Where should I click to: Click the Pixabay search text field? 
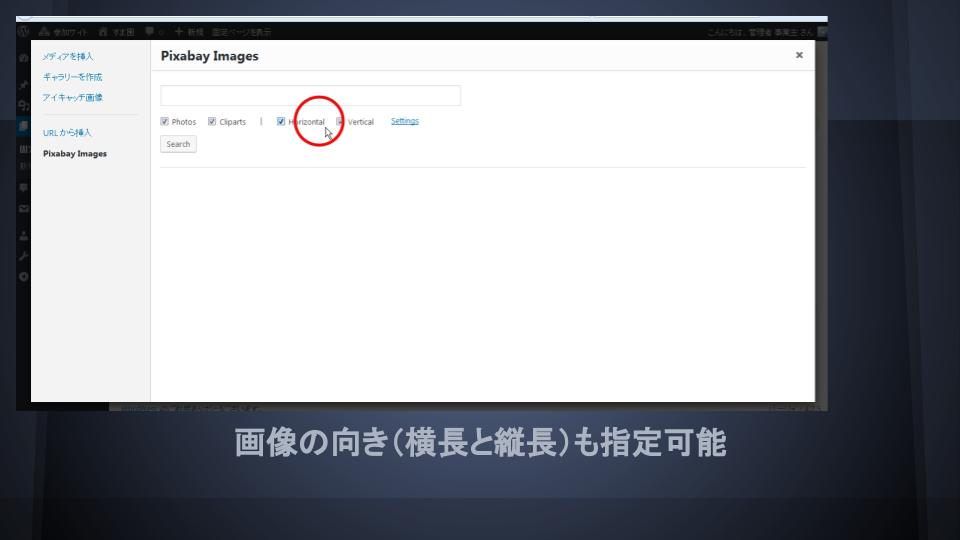310,96
